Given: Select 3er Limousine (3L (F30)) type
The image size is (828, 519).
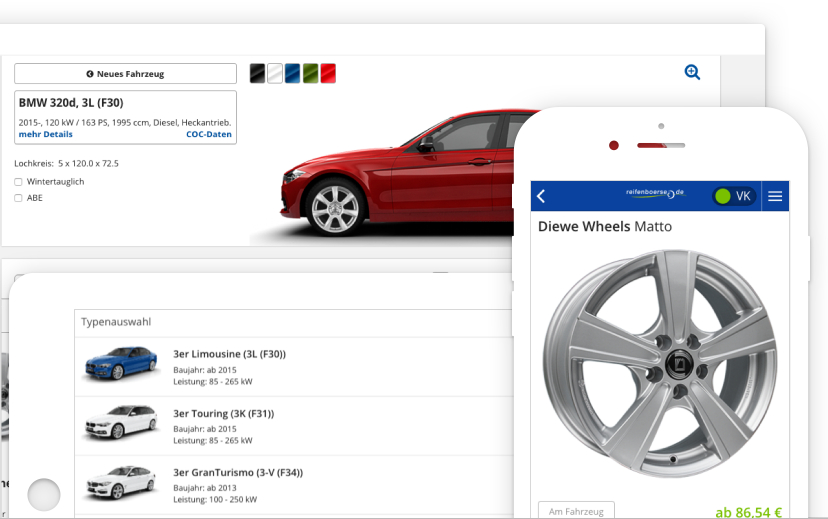Looking at the screenshot, I should point(229,354).
